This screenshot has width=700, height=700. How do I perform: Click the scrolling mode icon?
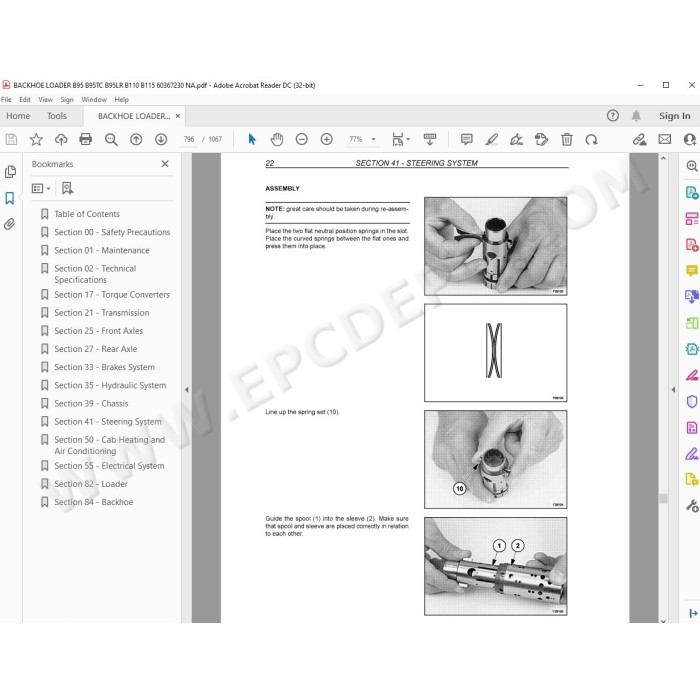430,140
